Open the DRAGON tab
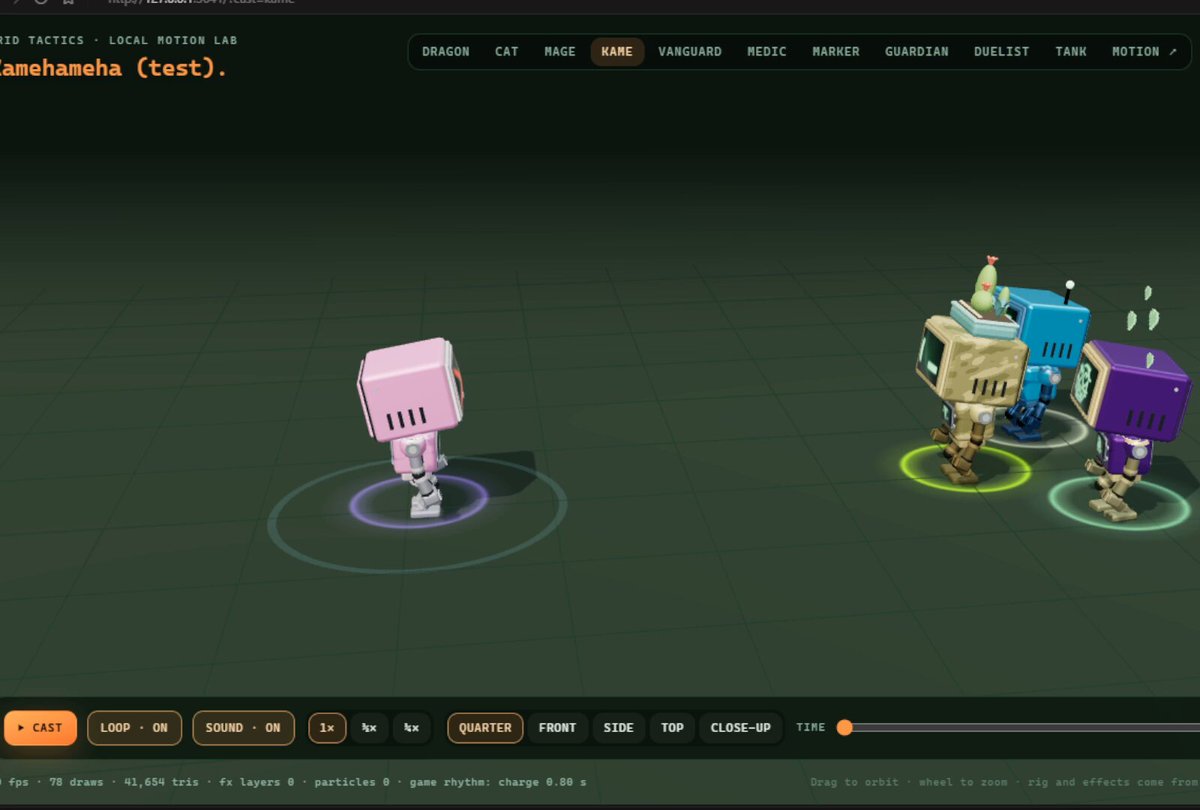Viewport: 1200px width, 810px height. point(445,52)
